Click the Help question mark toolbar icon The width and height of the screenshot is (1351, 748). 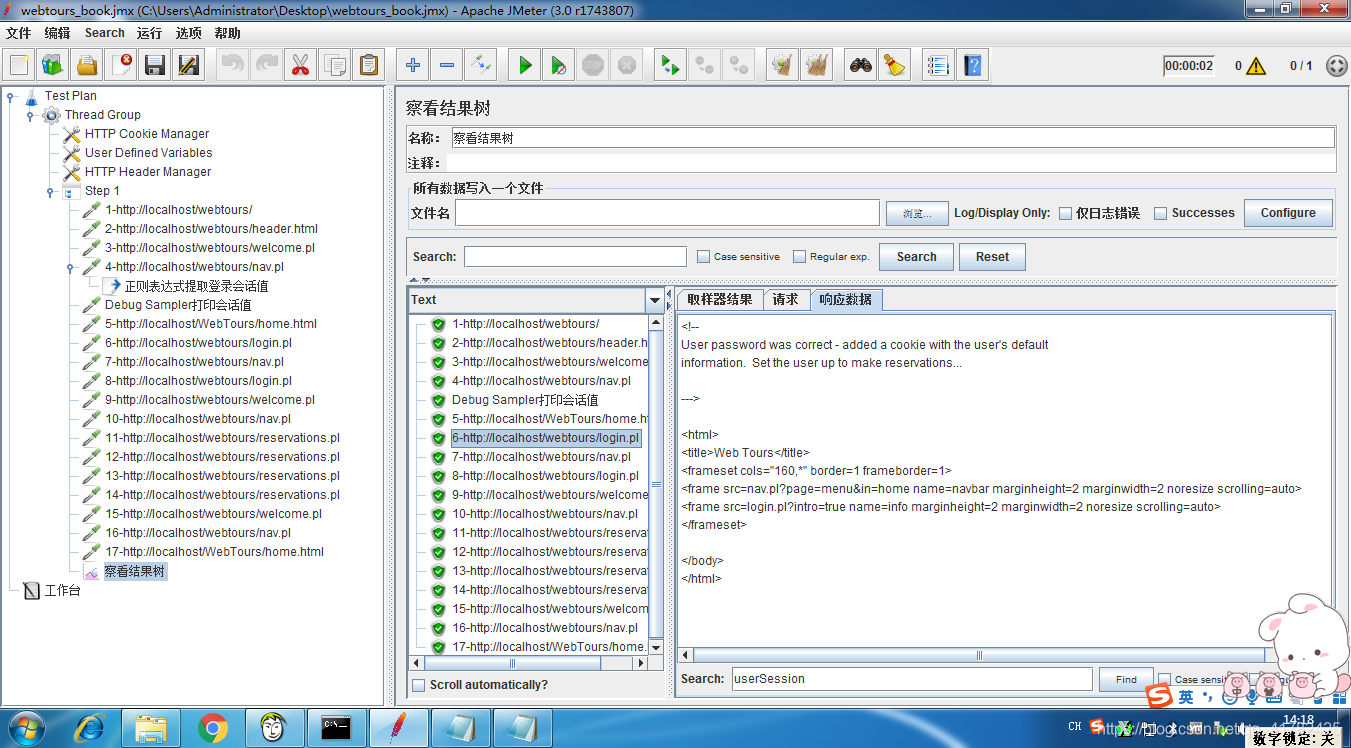(x=971, y=66)
